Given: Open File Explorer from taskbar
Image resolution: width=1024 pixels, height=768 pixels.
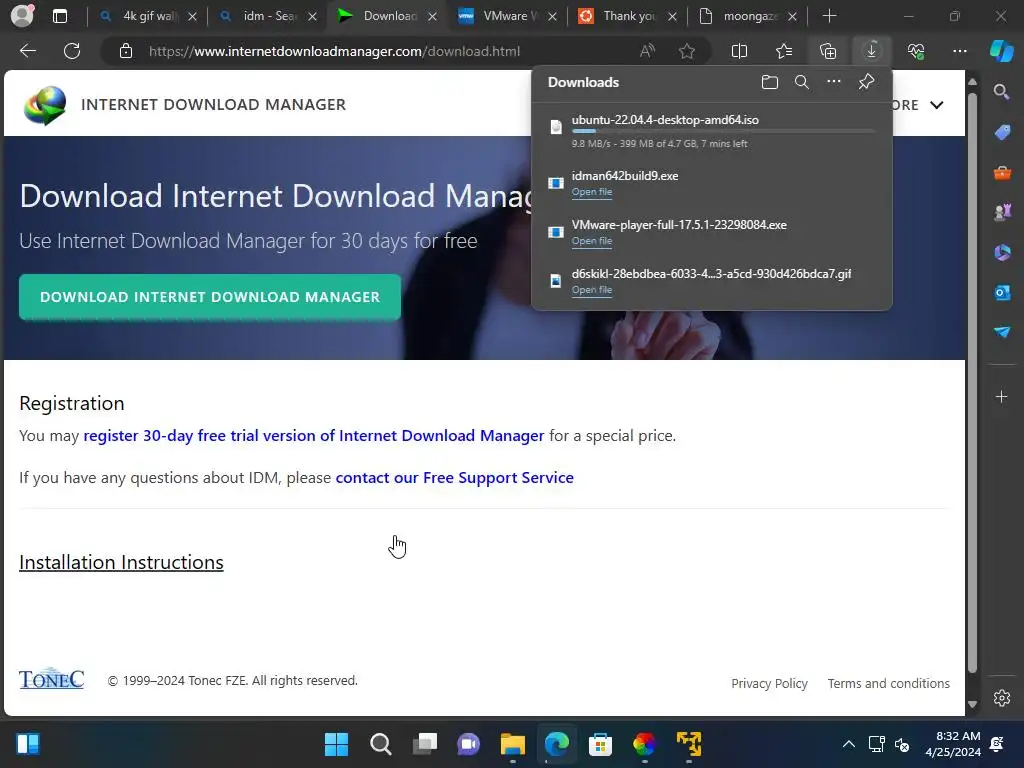Looking at the screenshot, I should (513, 744).
